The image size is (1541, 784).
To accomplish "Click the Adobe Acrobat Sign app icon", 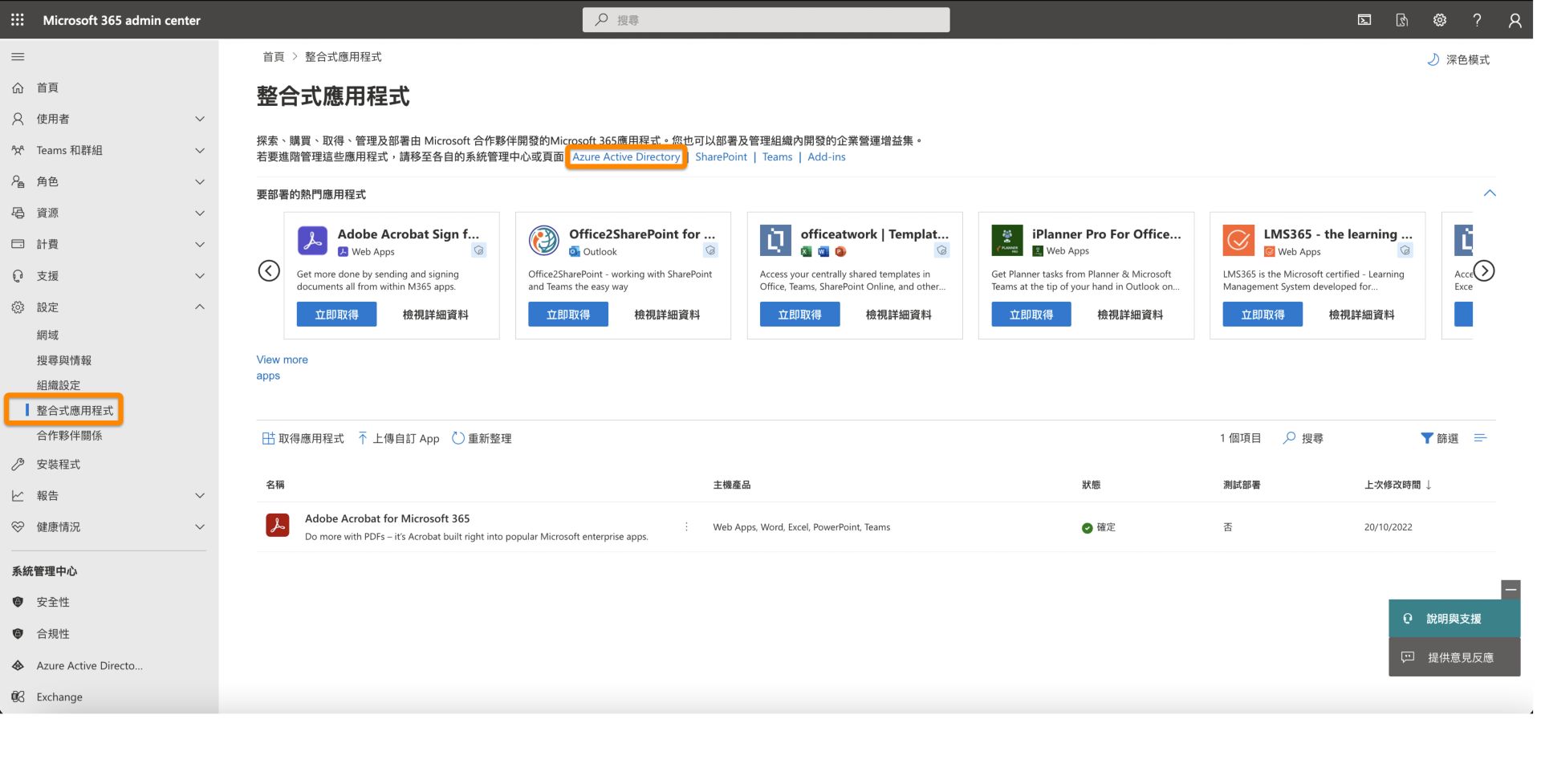I will point(312,240).
